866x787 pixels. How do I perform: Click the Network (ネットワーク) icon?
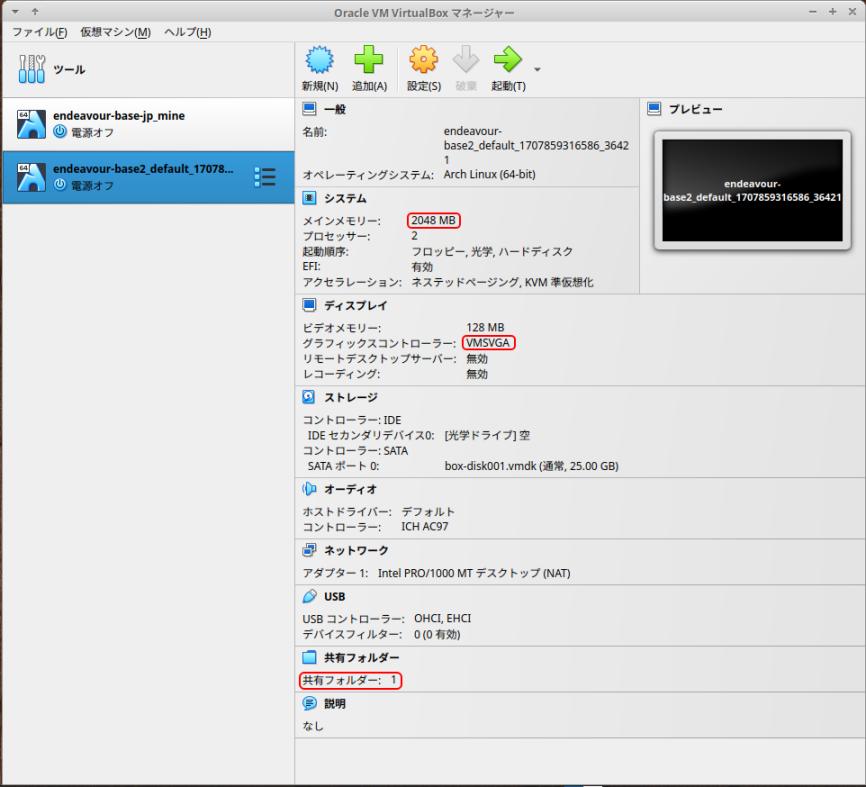click(309, 550)
